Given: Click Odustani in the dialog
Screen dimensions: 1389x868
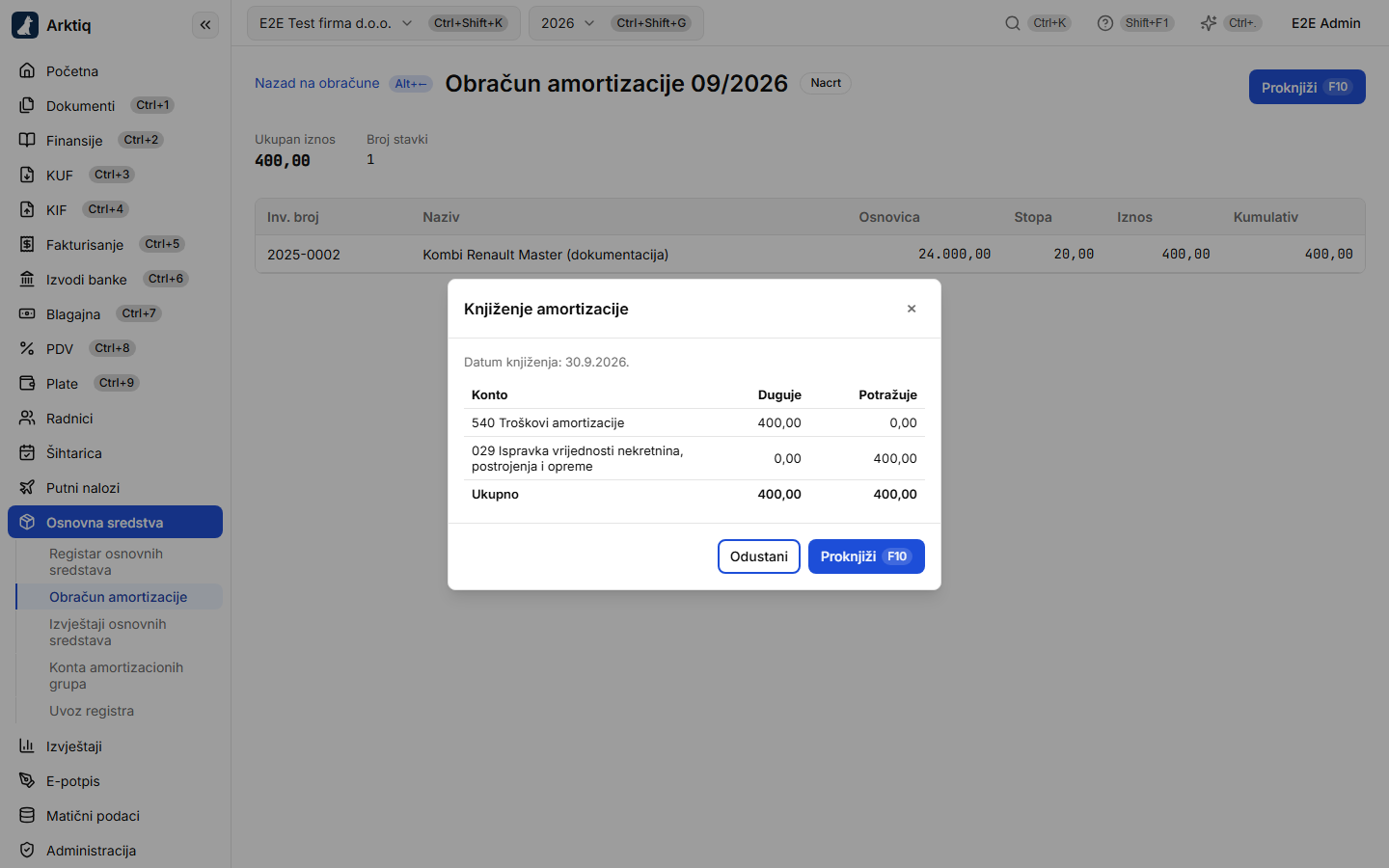Looking at the screenshot, I should point(759,556).
